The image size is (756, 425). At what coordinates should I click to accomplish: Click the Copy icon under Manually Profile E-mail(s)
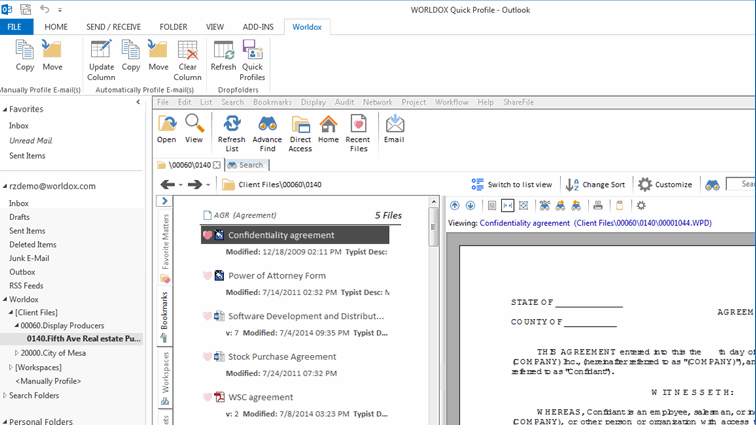[x=25, y=50]
